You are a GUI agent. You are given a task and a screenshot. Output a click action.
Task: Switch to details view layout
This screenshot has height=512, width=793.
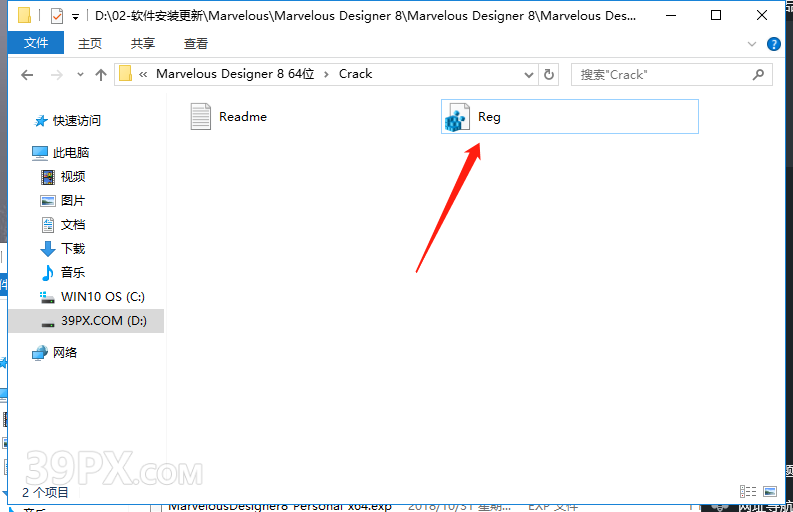(x=747, y=491)
